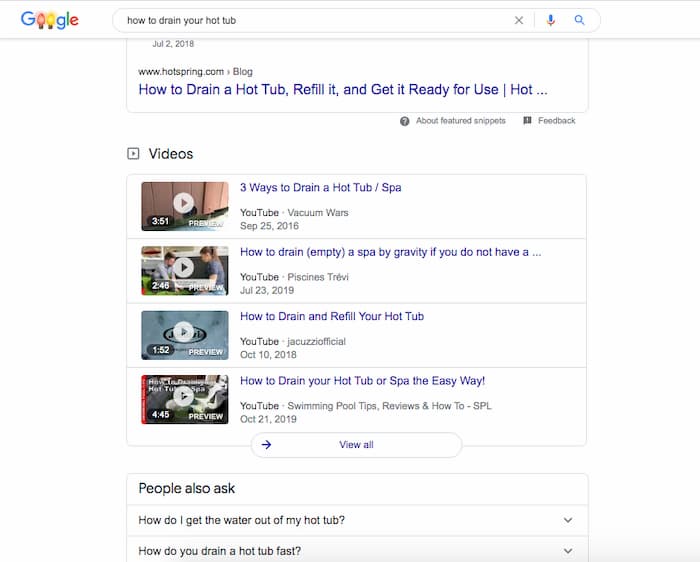Clear the search box with X icon
Viewport: 700px width, 562px height.
[x=519, y=20]
